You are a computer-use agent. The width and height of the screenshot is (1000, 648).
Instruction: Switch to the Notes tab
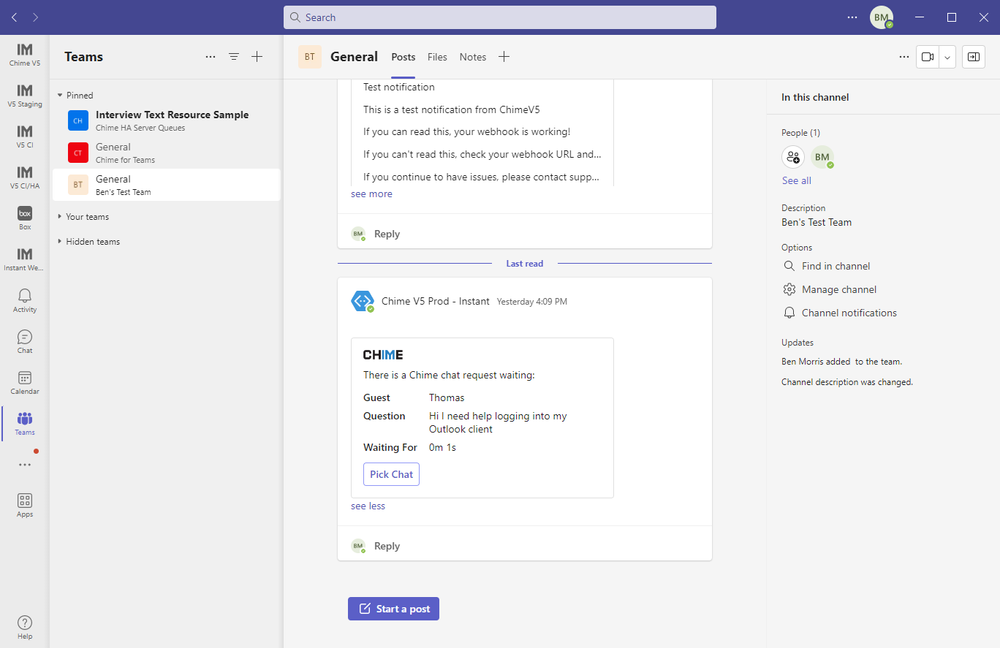(x=473, y=57)
